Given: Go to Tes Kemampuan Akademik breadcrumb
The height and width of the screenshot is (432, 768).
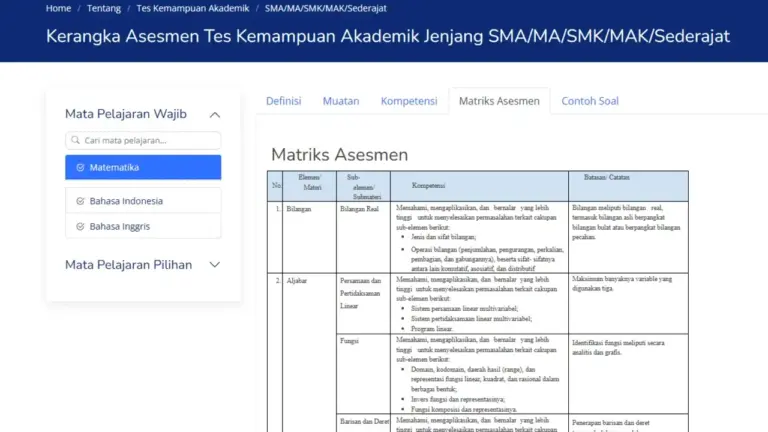Looking at the screenshot, I should click(192, 8).
